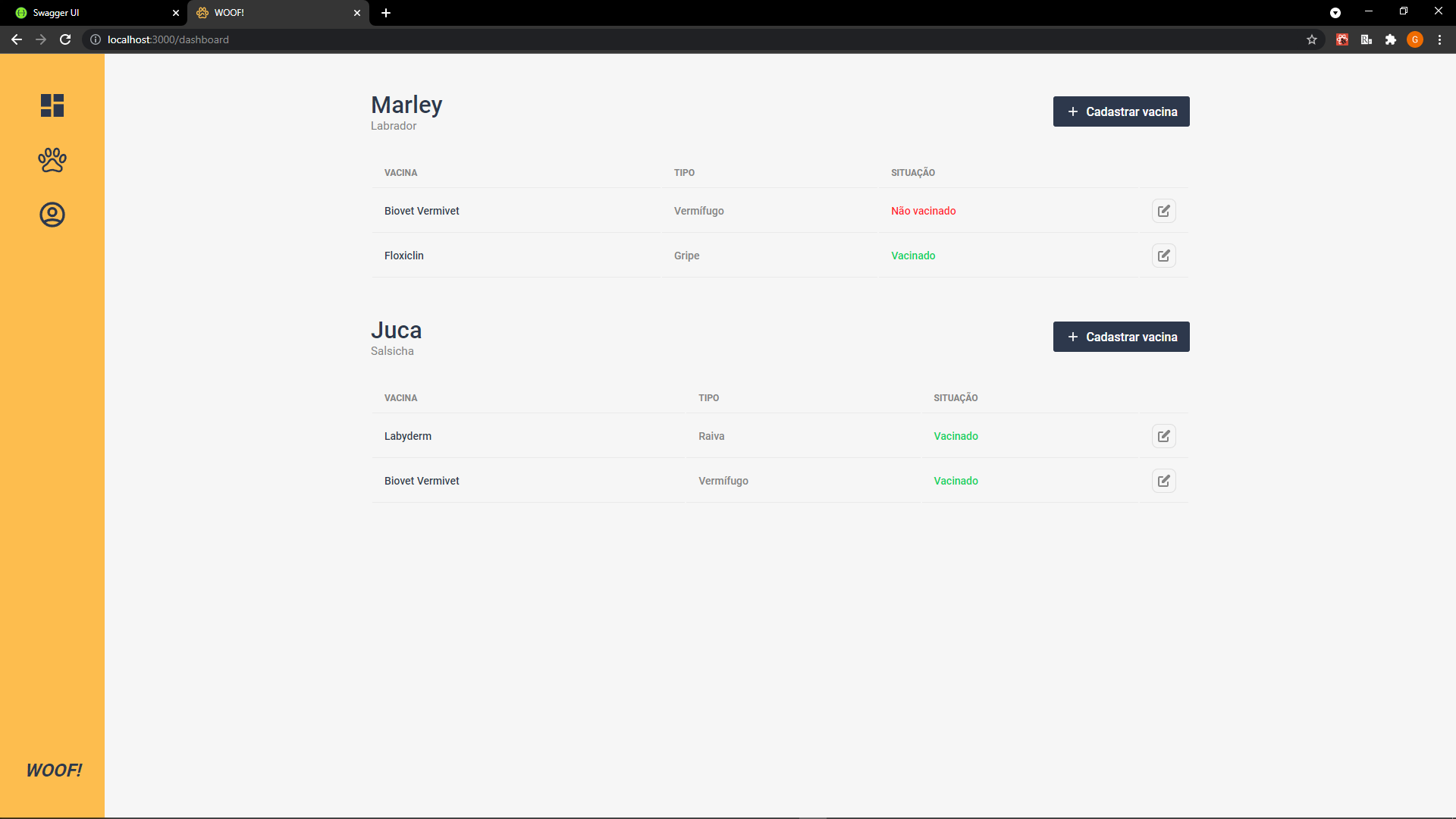Open the browser extensions puzzle icon
Screen dimensions: 1456x819
(1391, 39)
